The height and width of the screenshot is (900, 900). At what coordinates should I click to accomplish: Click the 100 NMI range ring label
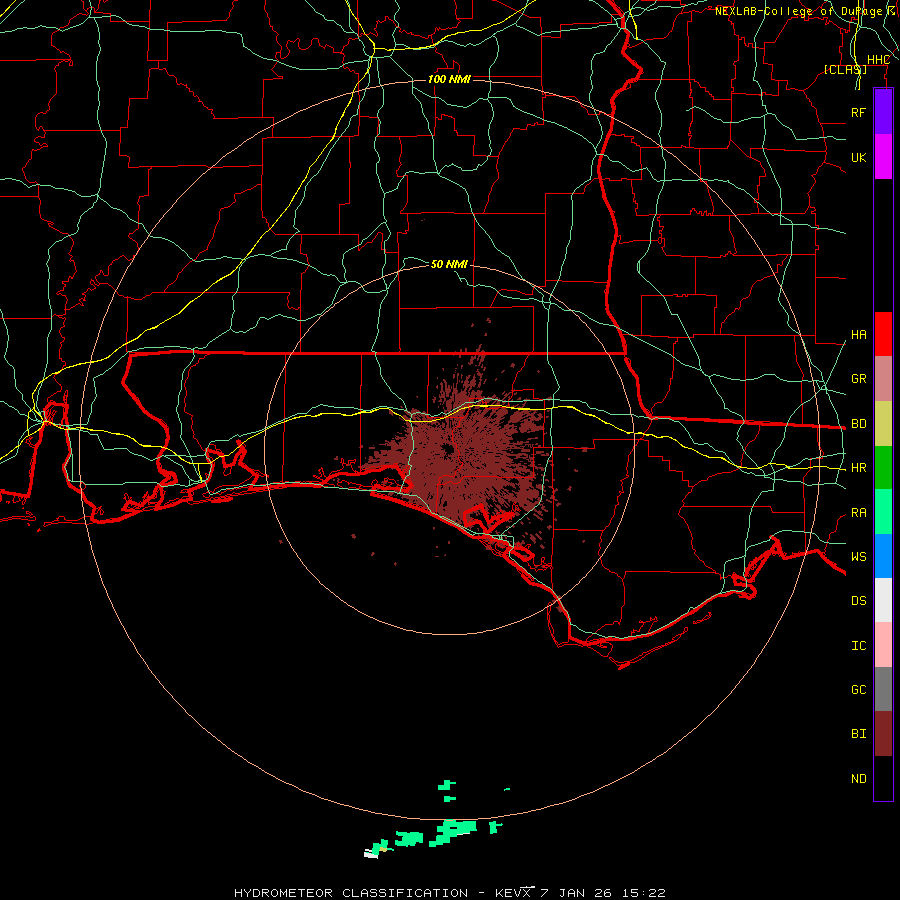pos(449,79)
